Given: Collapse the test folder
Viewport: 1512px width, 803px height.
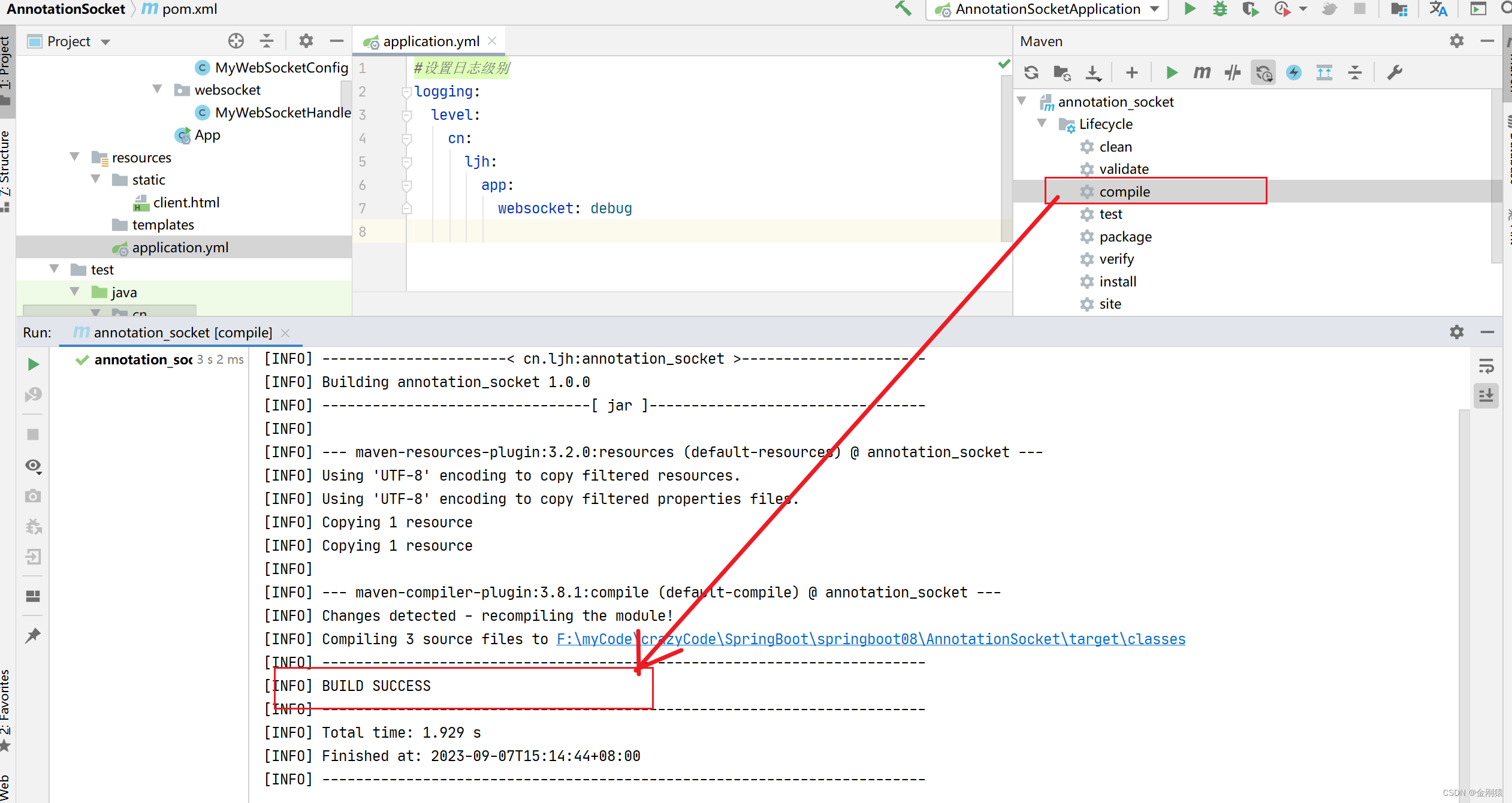Looking at the screenshot, I should click(x=55, y=268).
